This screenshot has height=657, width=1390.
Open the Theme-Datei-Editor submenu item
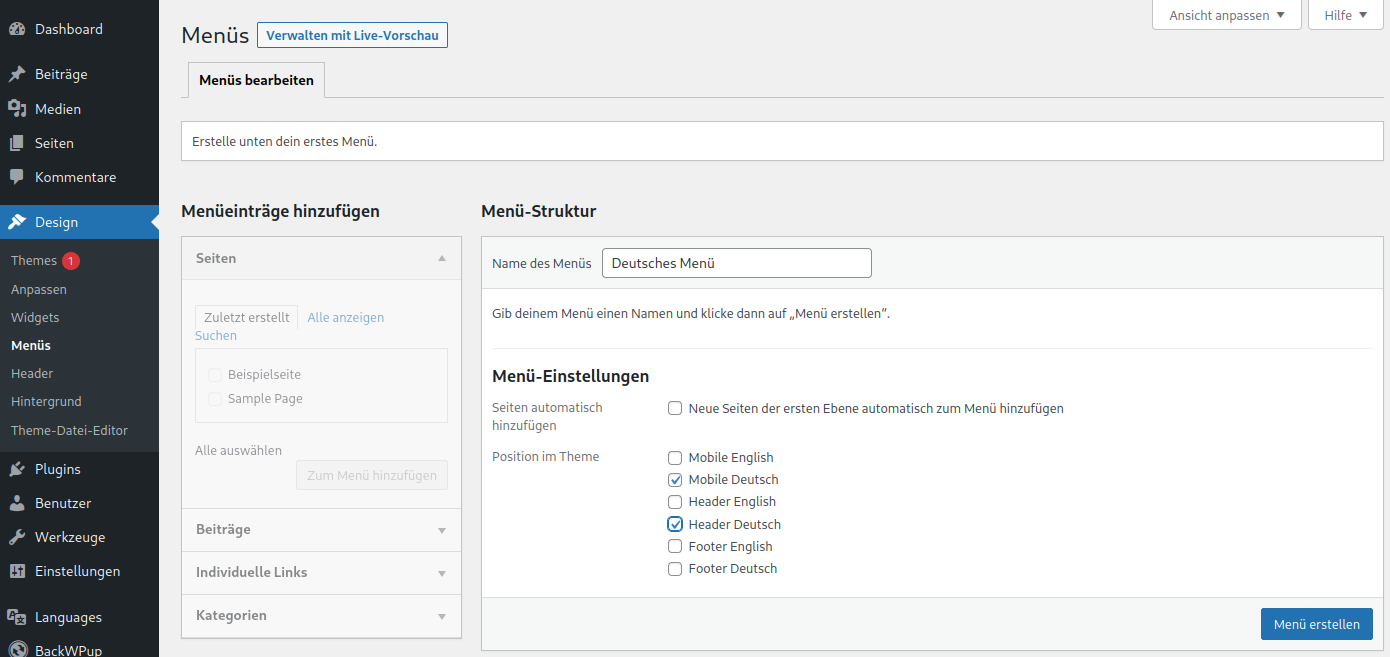coord(69,430)
